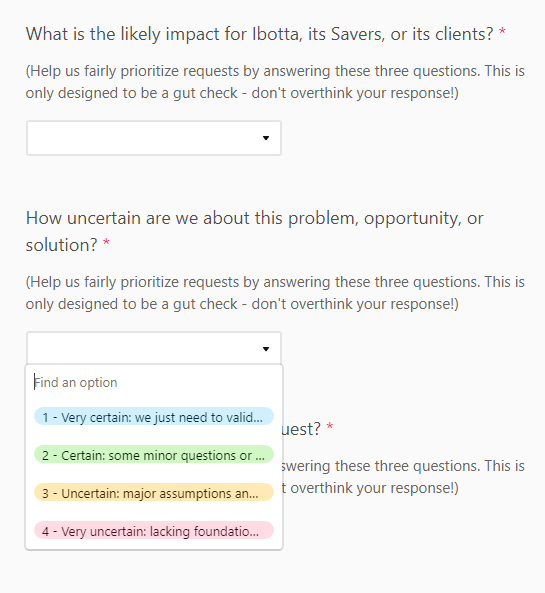Click red asterisk after partially hidden 'uest?'
This screenshot has width=545, height=593.
(x=330, y=427)
